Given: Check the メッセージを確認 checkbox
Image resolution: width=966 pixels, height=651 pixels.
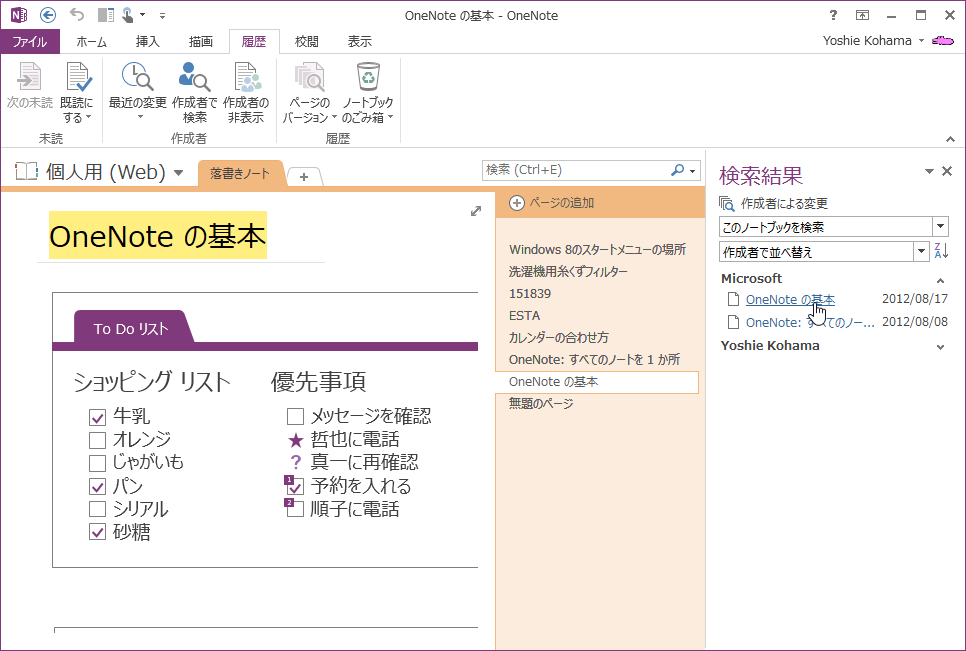Looking at the screenshot, I should pyautogui.click(x=295, y=417).
